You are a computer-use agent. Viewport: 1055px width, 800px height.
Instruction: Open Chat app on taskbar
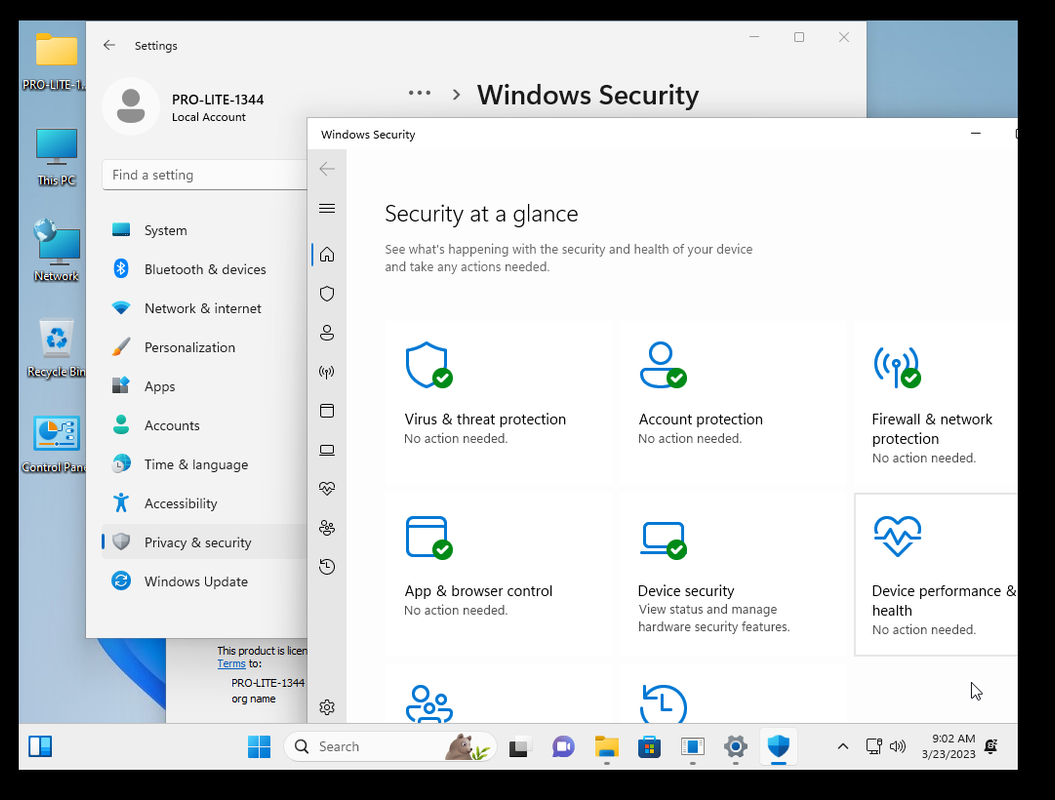(x=563, y=746)
